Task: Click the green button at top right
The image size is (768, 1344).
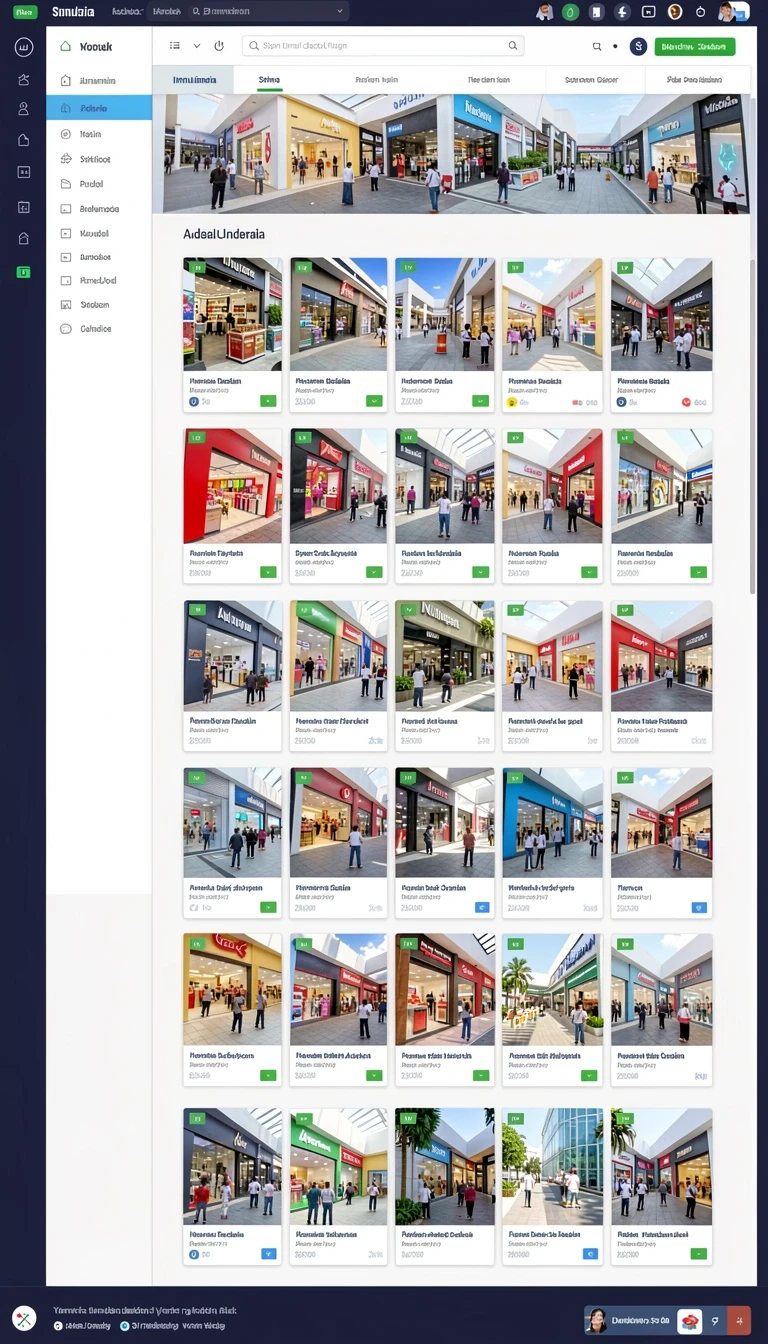Action: click(x=695, y=46)
